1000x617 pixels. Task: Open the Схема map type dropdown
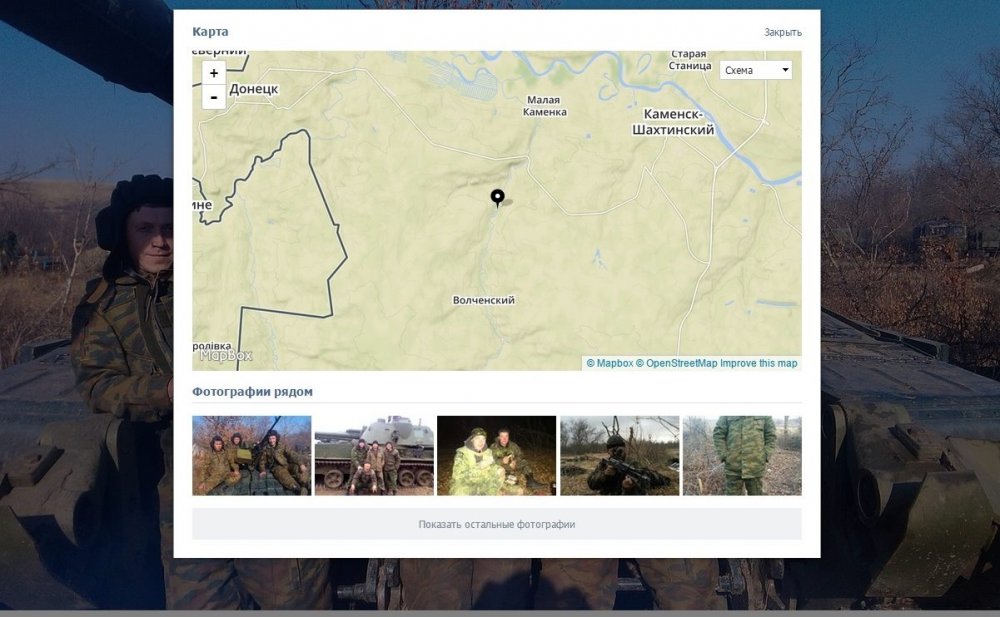point(756,70)
